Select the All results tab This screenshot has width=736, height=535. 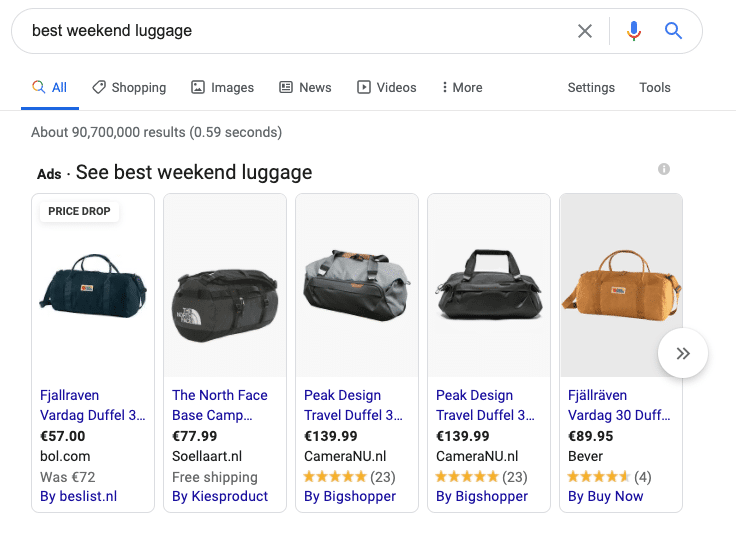tap(50, 87)
